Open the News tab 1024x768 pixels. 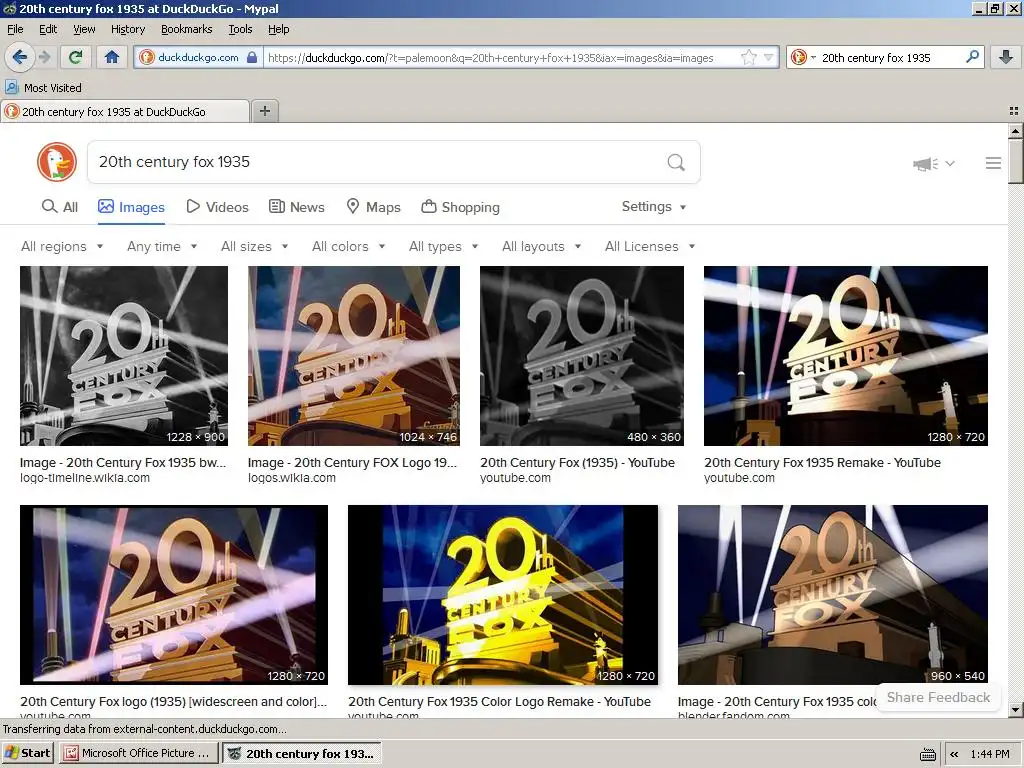tap(296, 207)
